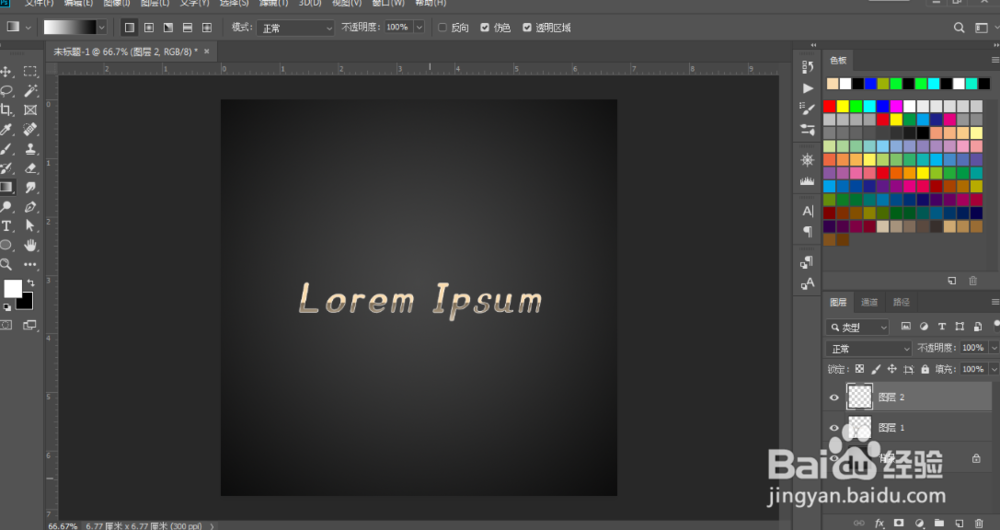Select the Eyedropper tool
This screenshot has width=1000, height=530.
point(6,129)
